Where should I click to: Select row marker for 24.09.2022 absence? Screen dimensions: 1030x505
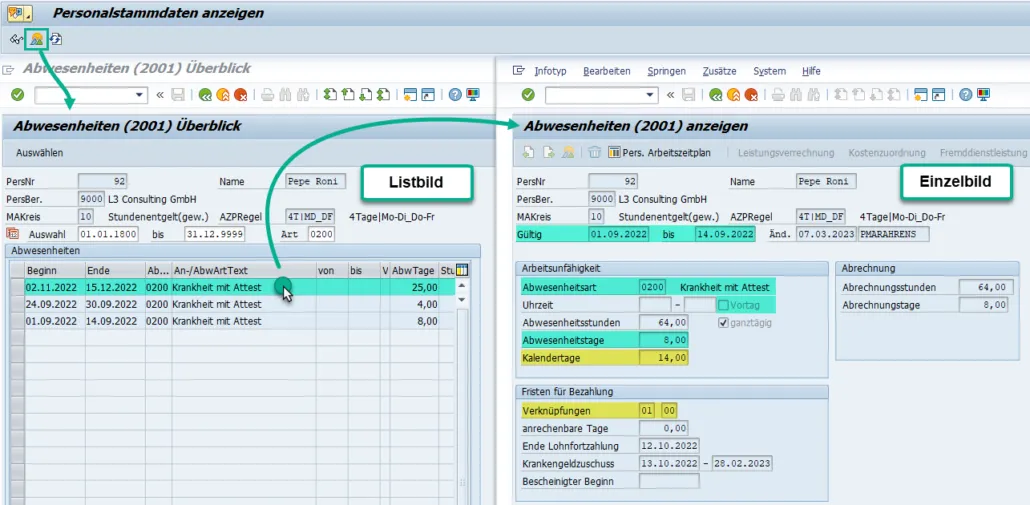17,305
